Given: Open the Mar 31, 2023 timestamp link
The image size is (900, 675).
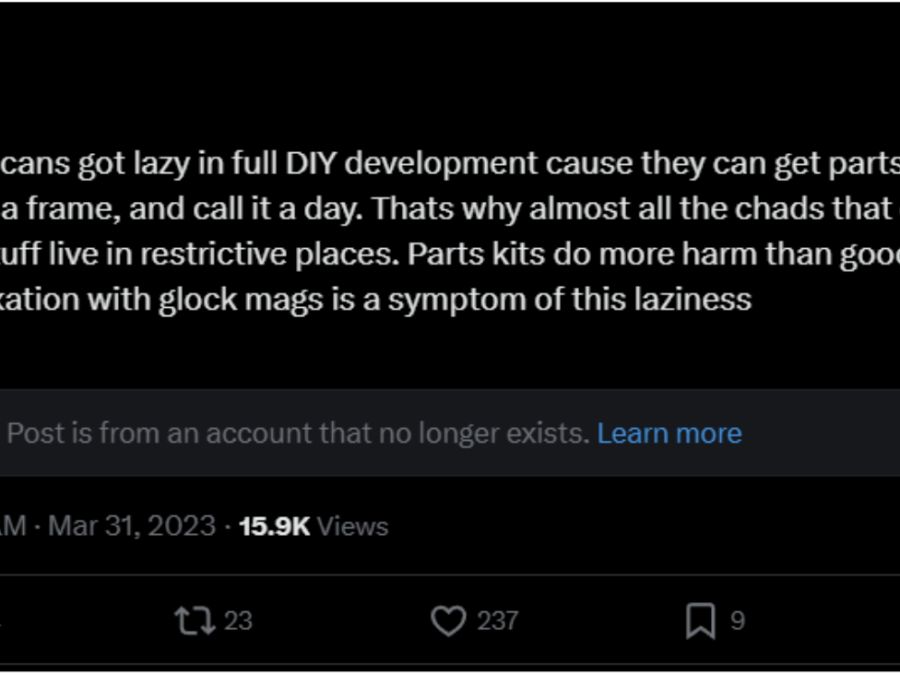Looking at the screenshot, I should (x=131, y=526).
